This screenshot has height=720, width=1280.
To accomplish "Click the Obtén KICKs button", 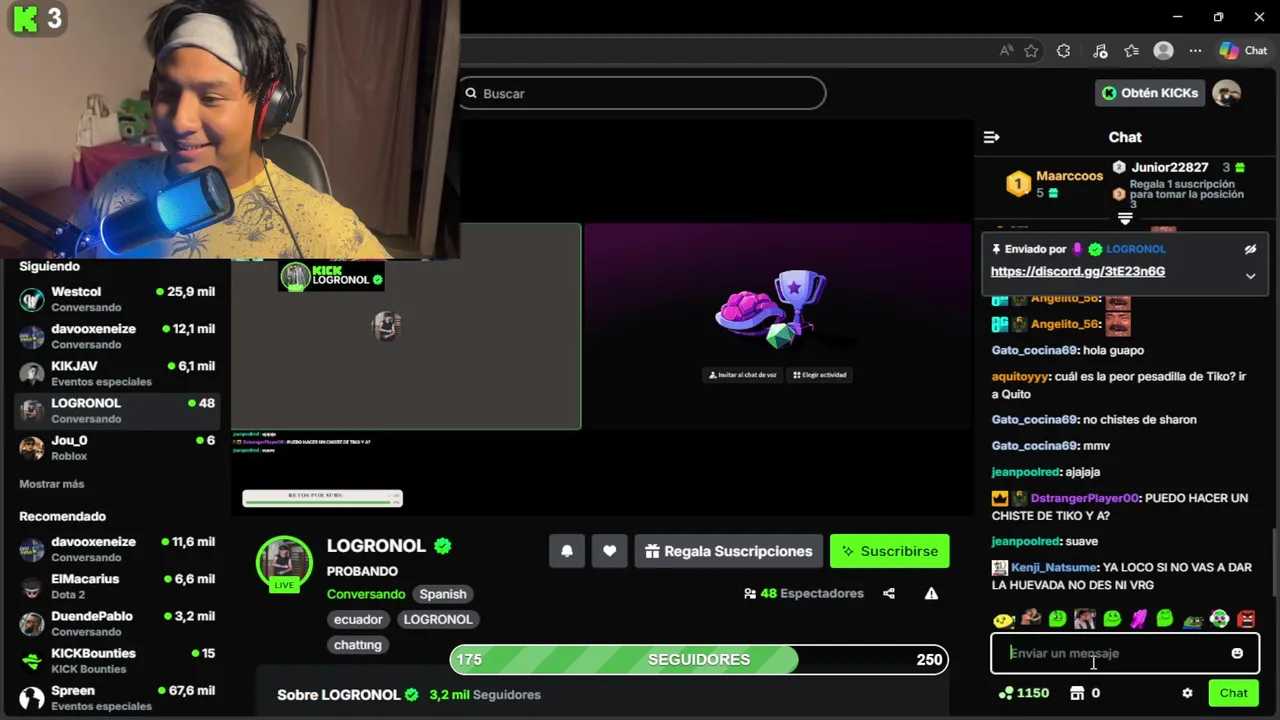I will pos(1149,93).
